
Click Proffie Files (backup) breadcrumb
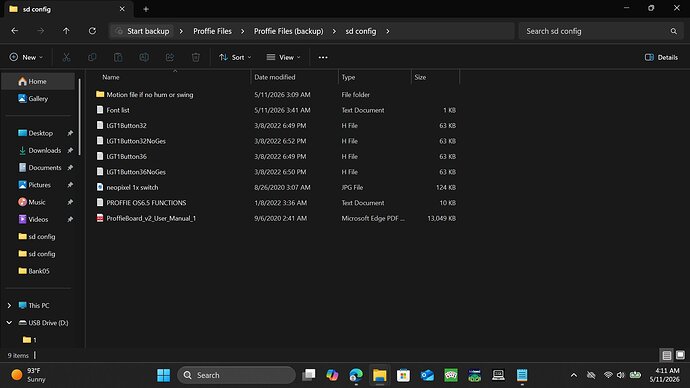(289, 31)
